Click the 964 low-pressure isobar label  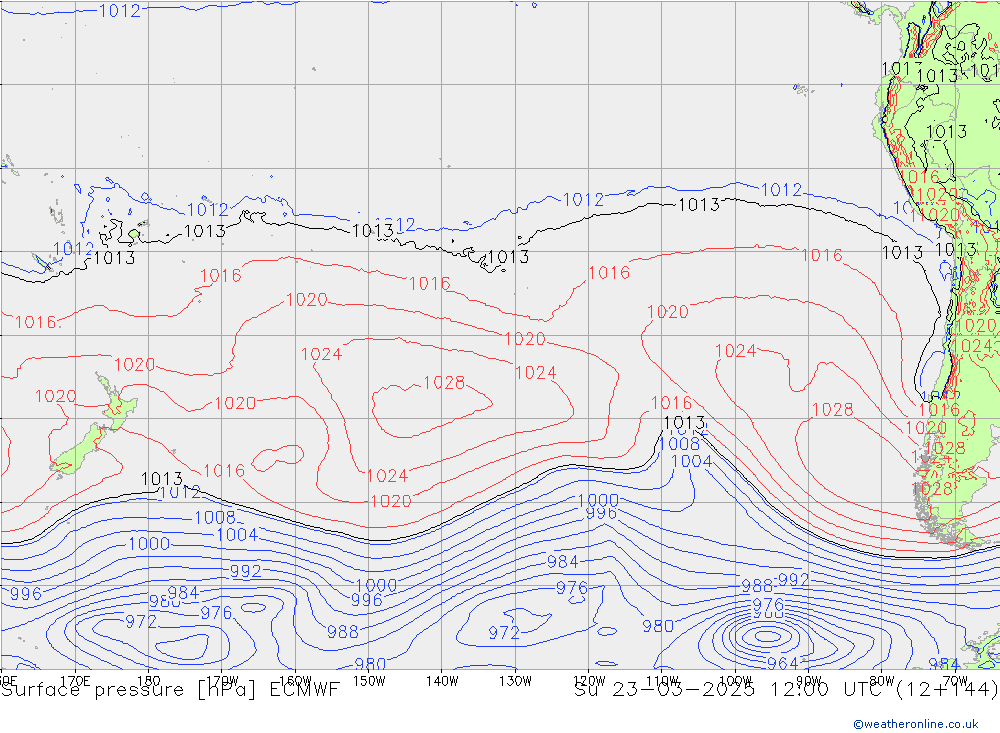tap(783, 663)
